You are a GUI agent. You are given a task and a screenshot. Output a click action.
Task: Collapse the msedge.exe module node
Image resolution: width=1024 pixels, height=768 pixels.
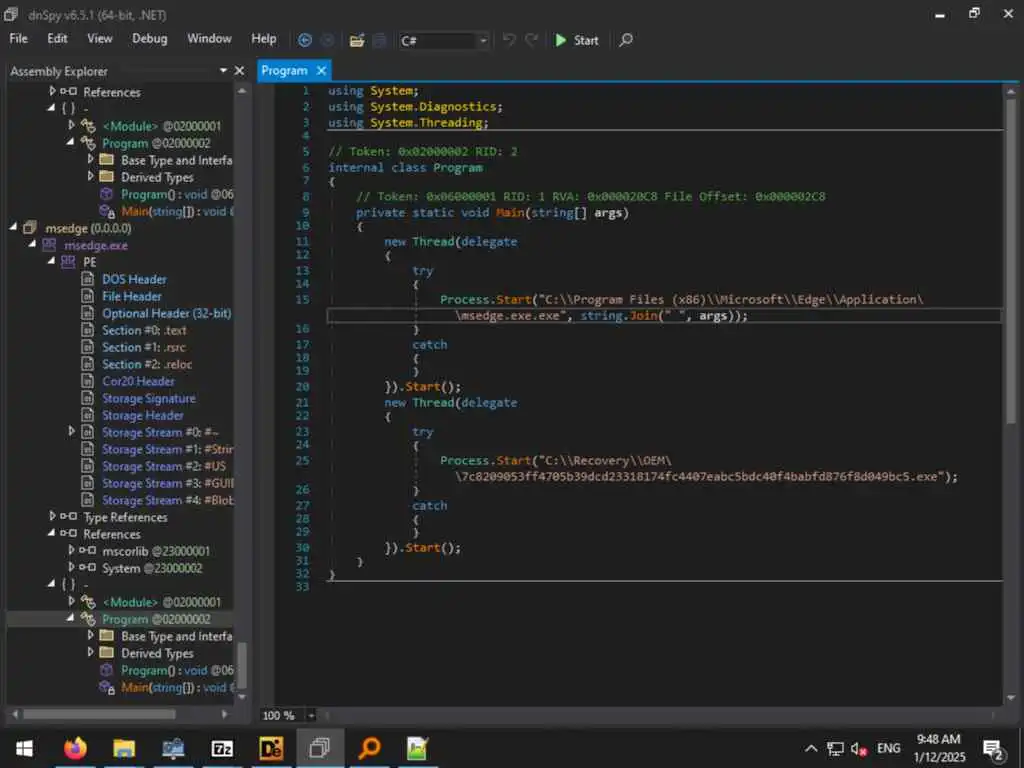click(32, 244)
